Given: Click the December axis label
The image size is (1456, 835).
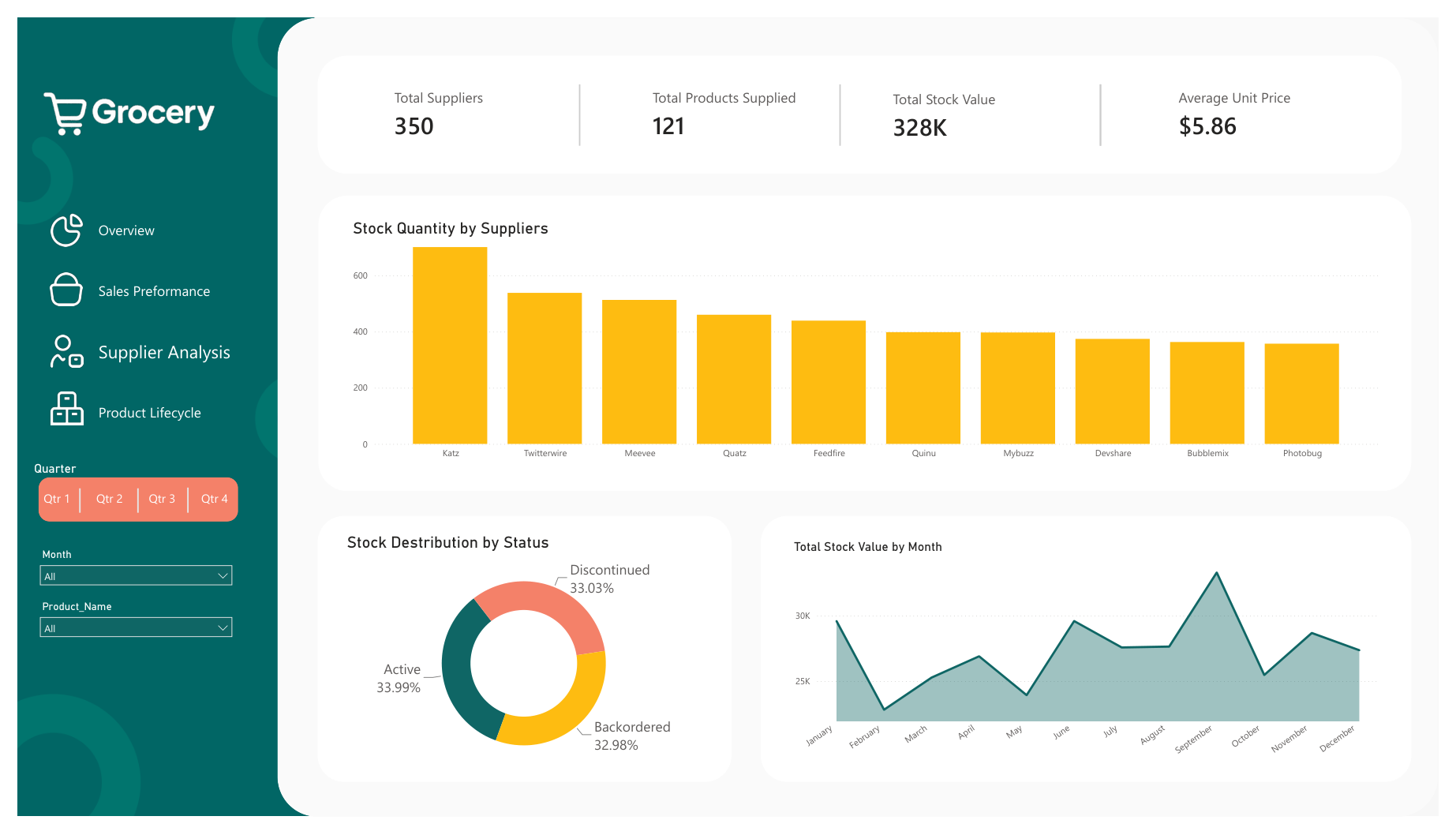Looking at the screenshot, I should pos(1337,738).
